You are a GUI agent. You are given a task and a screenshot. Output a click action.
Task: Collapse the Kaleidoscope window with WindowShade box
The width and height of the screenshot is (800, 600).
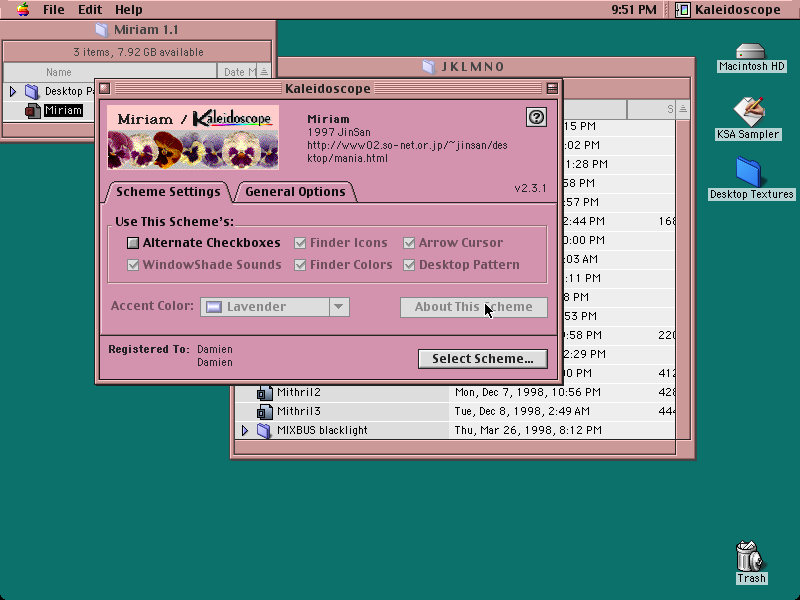[552, 88]
